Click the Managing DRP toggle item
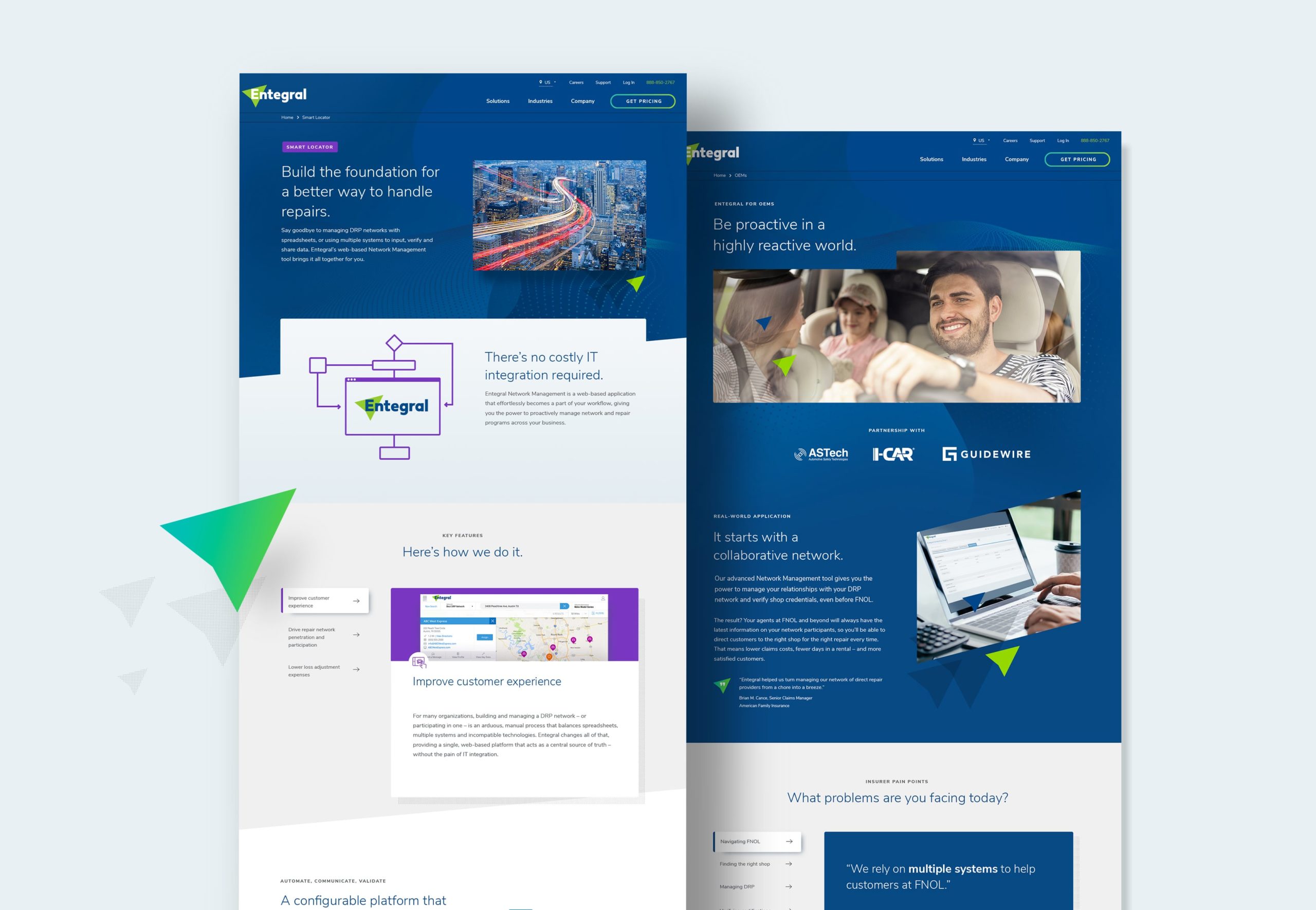Image resolution: width=1316 pixels, height=910 pixels. [x=756, y=886]
